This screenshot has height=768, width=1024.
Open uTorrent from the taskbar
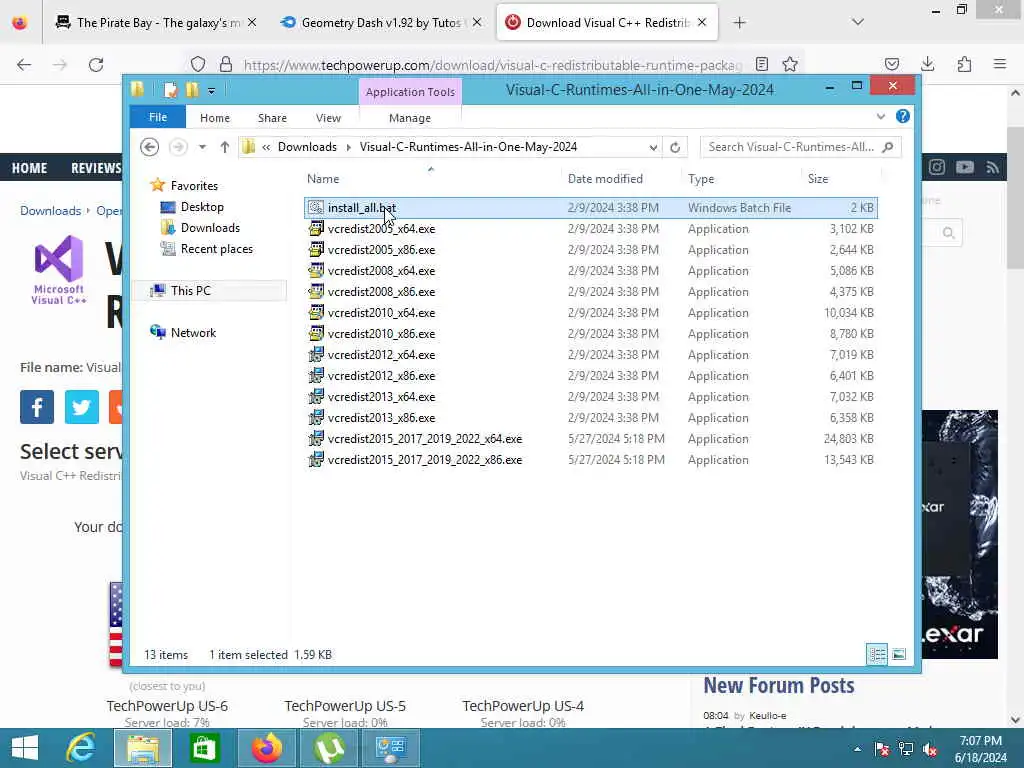pyautogui.click(x=330, y=748)
